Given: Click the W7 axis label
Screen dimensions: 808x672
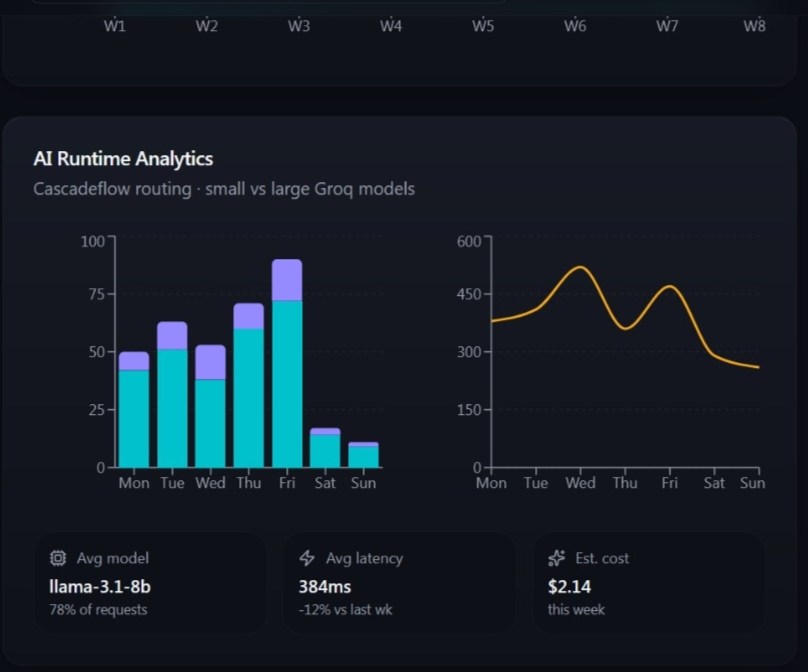Looking at the screenshot, I should coord(667,26).
